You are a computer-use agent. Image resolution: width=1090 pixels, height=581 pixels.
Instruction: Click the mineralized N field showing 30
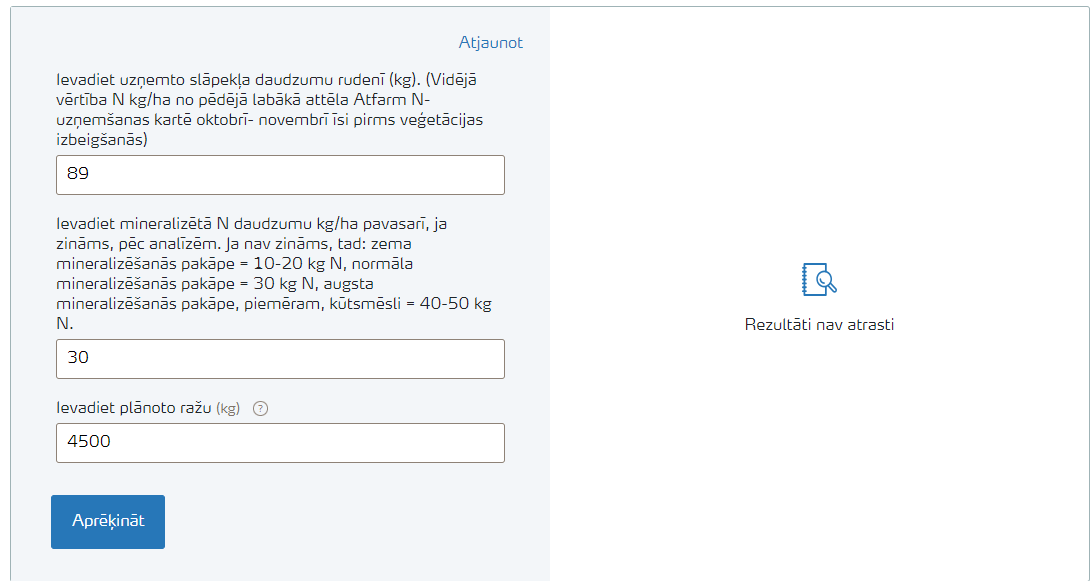pos(280,359)
